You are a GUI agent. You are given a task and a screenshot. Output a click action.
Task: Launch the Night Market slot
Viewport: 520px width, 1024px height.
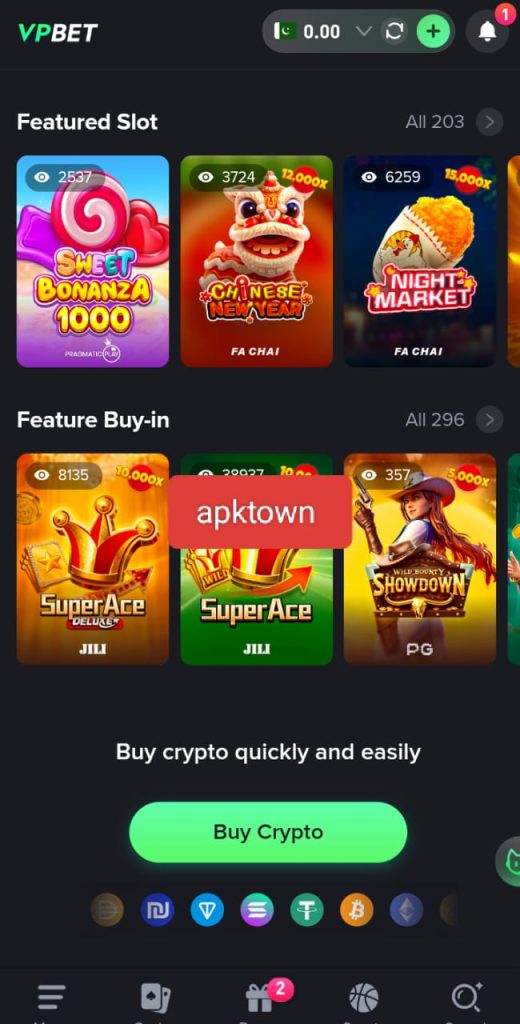pos(420,261)
